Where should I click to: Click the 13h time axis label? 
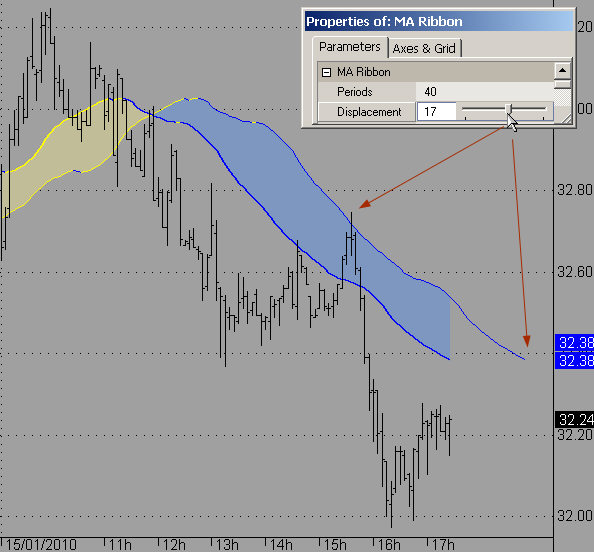point(227,545)
